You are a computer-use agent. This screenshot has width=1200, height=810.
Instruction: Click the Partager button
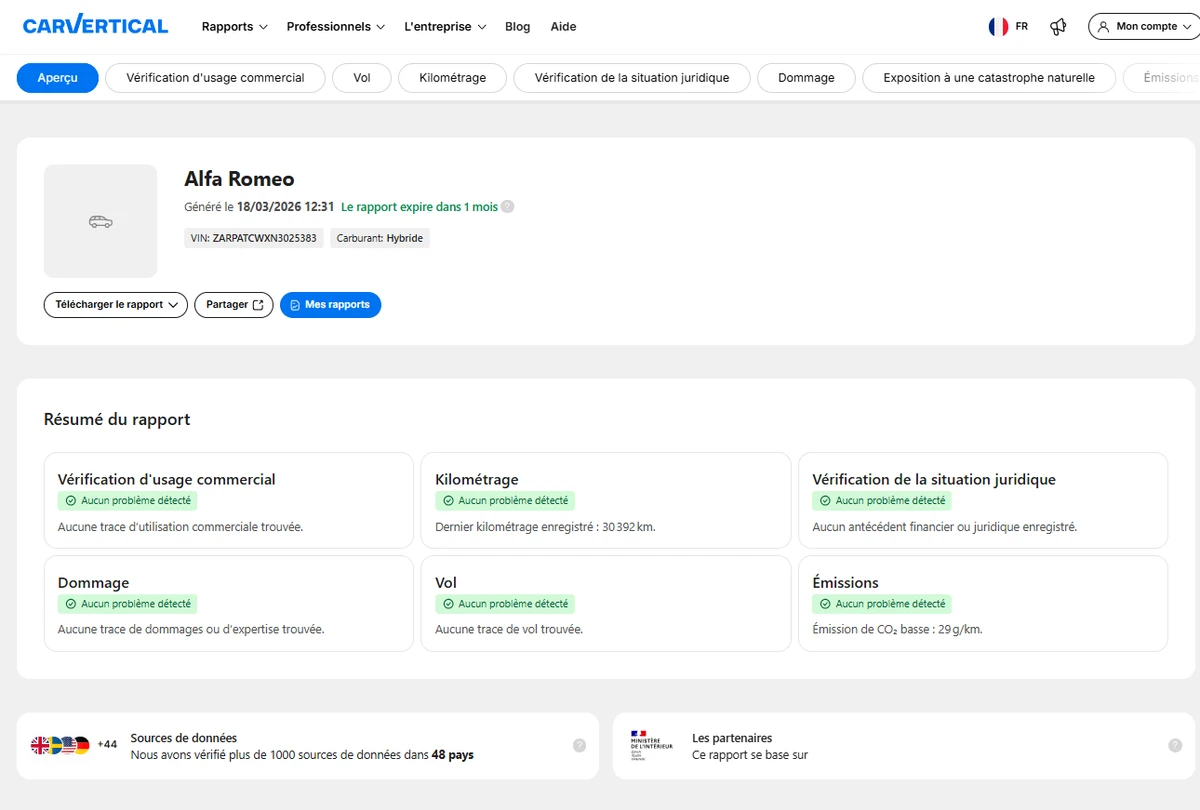point(234,305)
